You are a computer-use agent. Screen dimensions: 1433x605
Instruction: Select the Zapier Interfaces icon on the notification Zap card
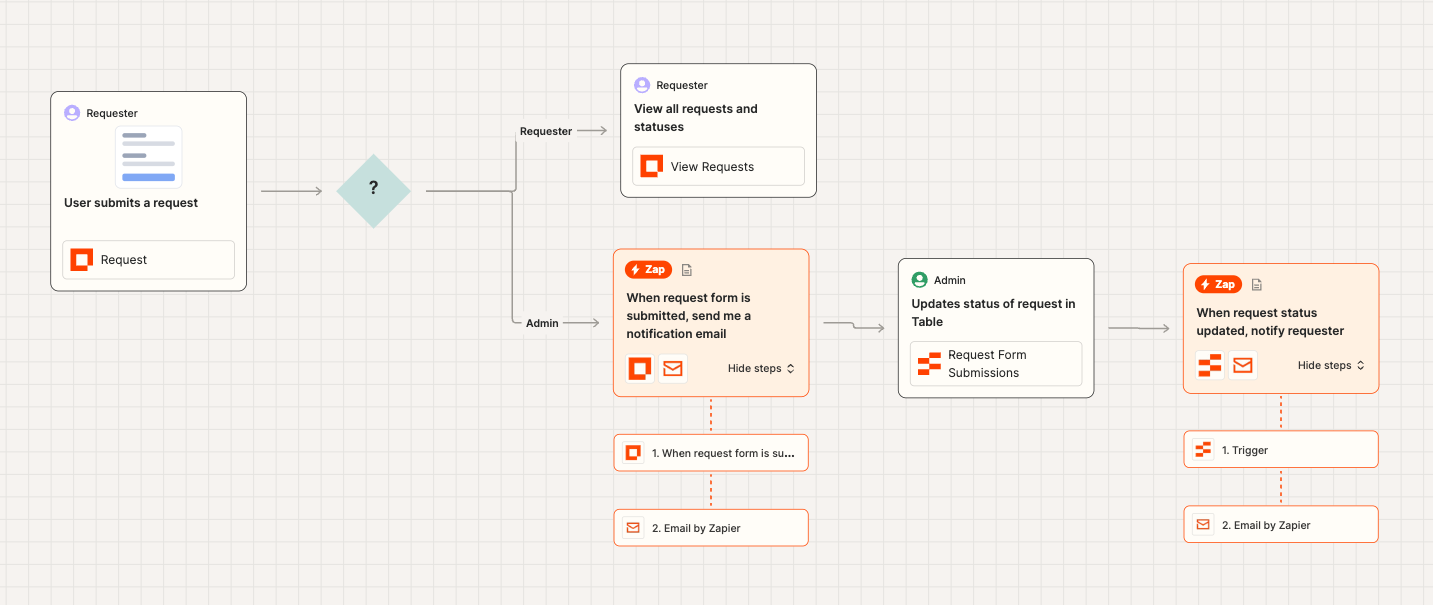[x=639, y=369]
